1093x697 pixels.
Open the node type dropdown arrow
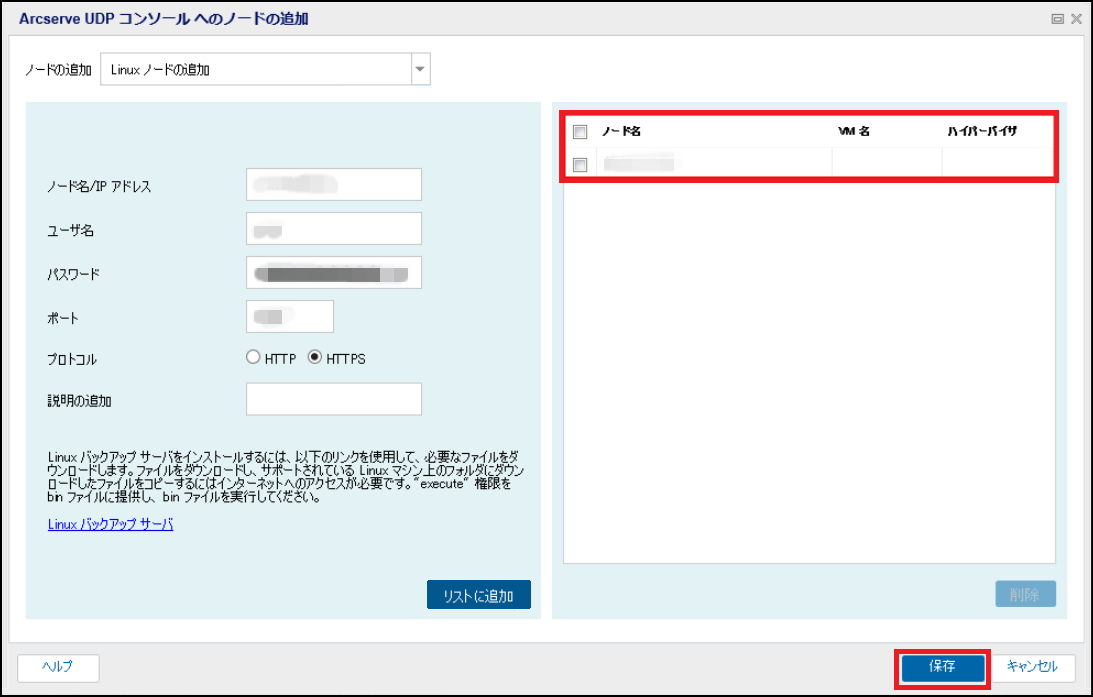pos(420,69)
